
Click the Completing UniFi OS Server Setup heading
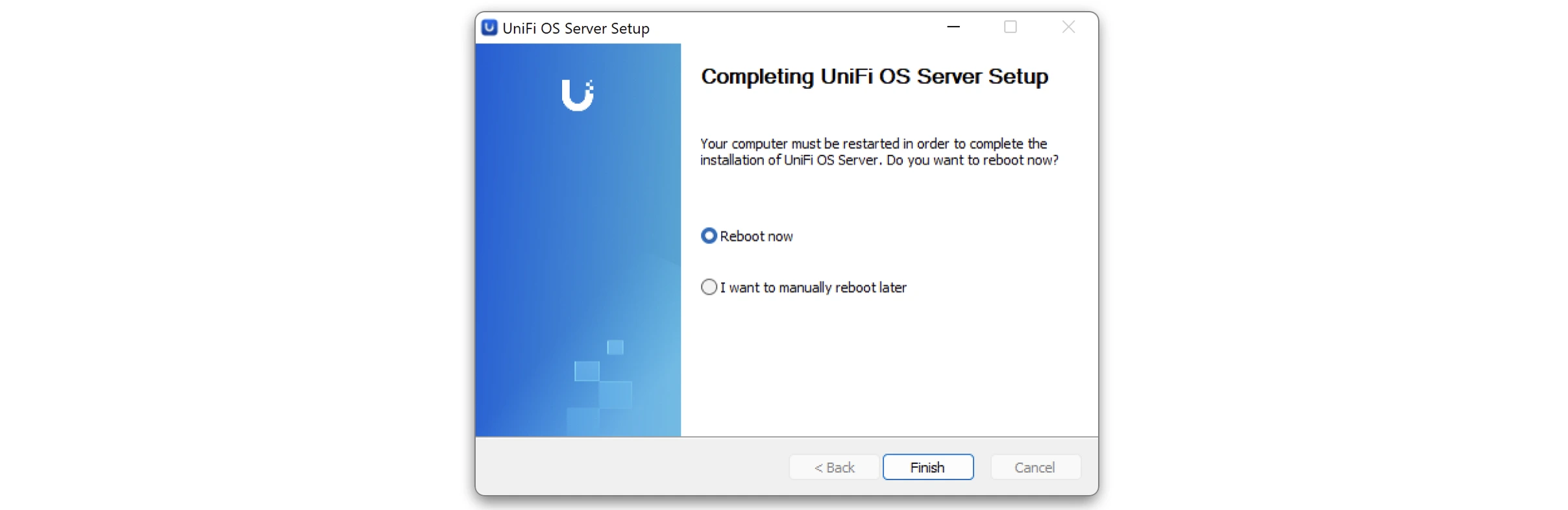coord(874,76)
